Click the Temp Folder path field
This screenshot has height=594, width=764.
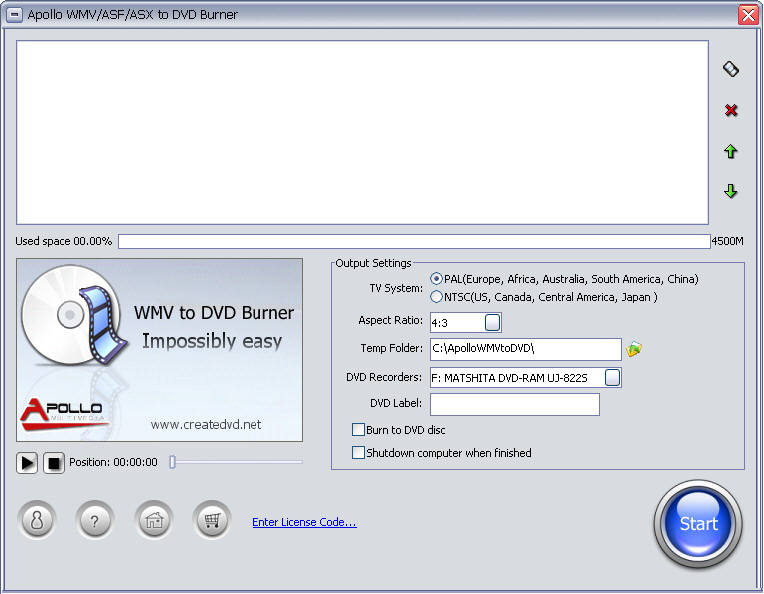pos(526,349)
